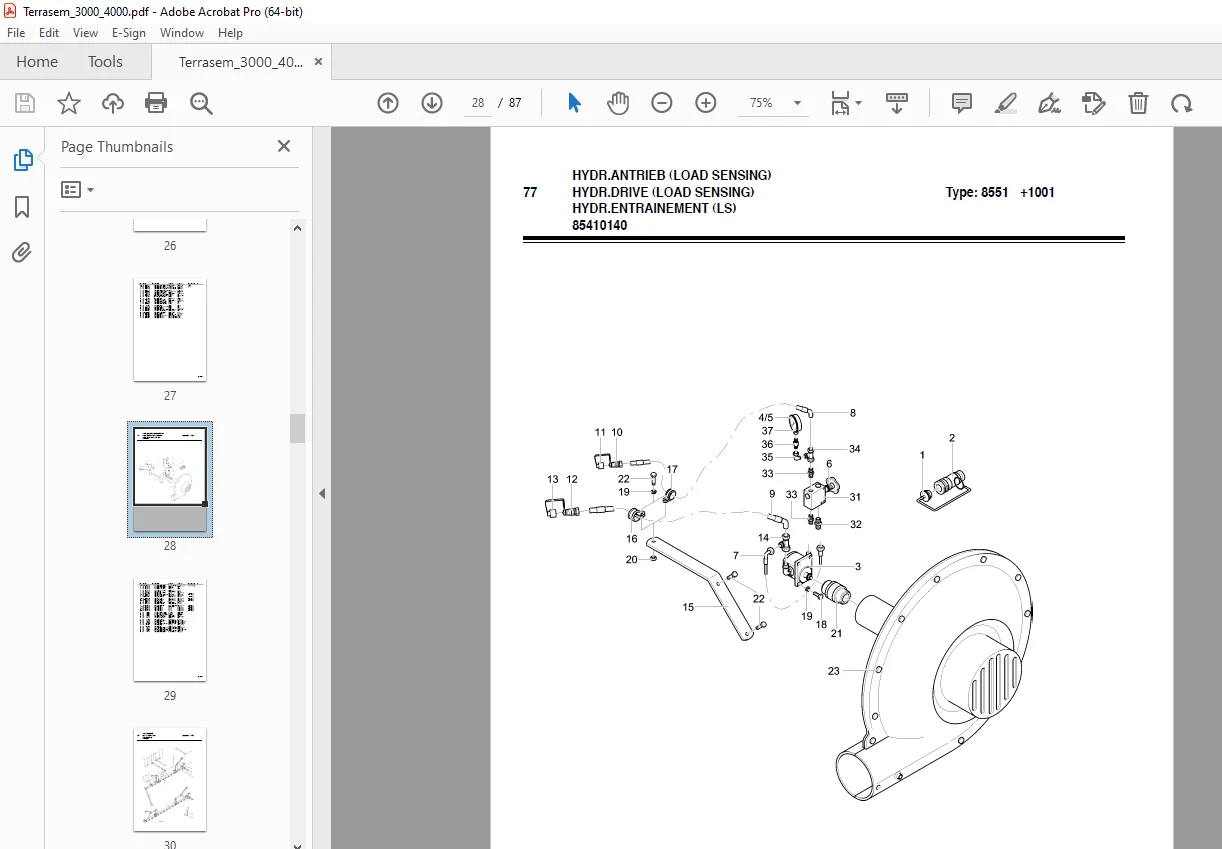Close the Terrasem_3000_40 document tab
This screenshot has width=1222, height=849.
tap(318, 62)
